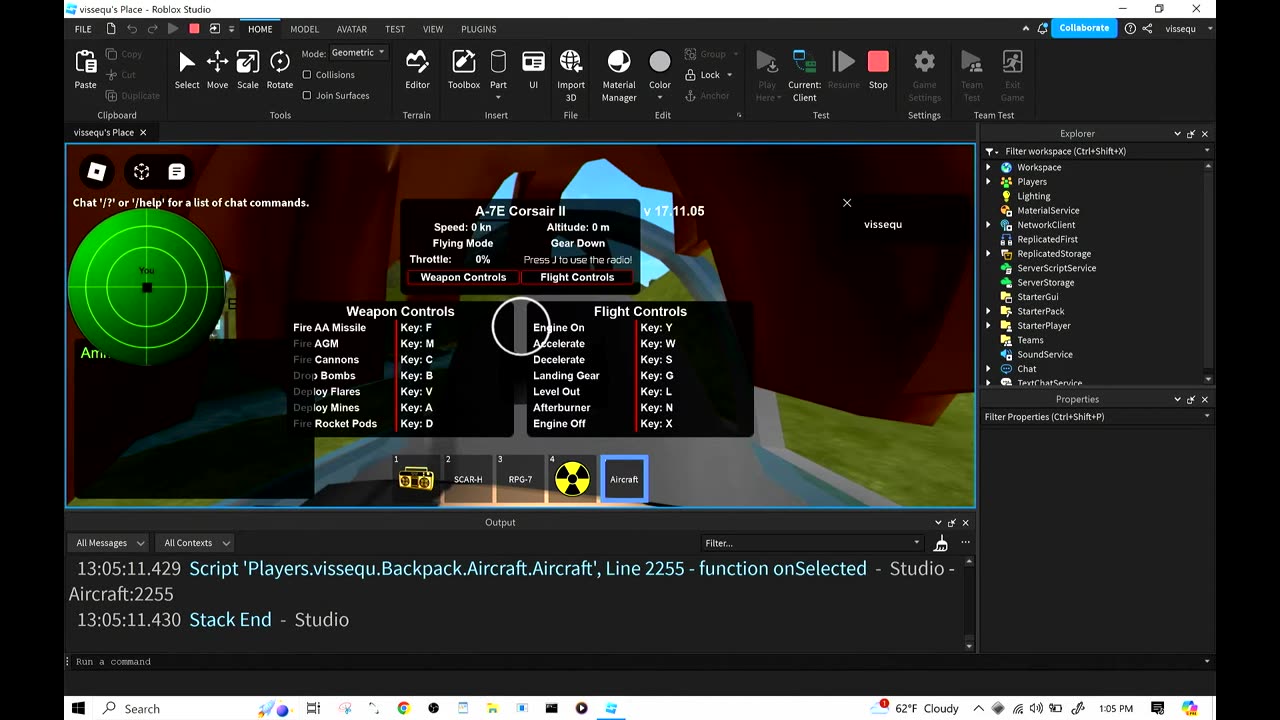Open Chrome from the taskbar

tap(403, 708)
